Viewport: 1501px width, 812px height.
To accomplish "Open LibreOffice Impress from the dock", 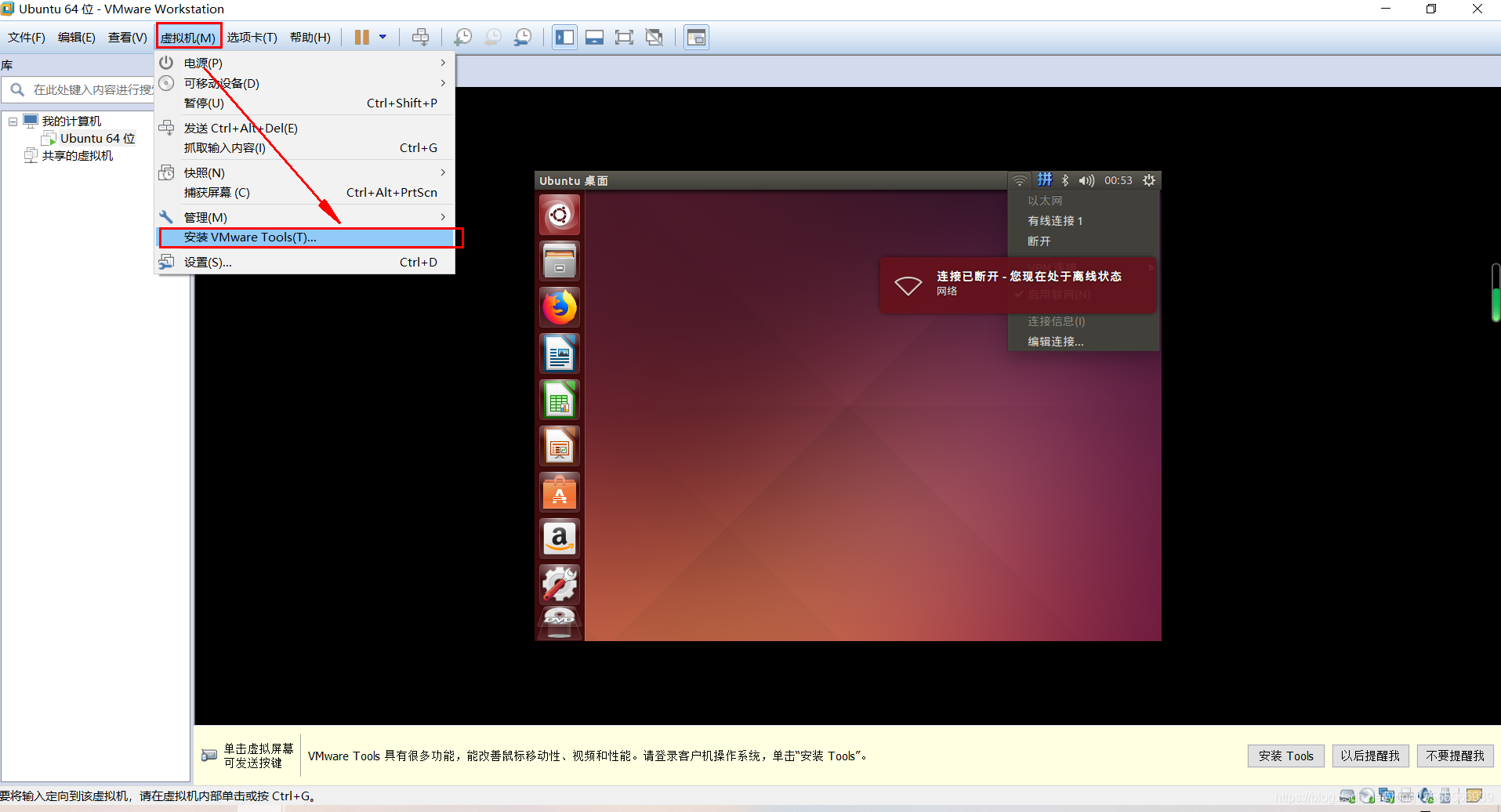I will (560, 446).
